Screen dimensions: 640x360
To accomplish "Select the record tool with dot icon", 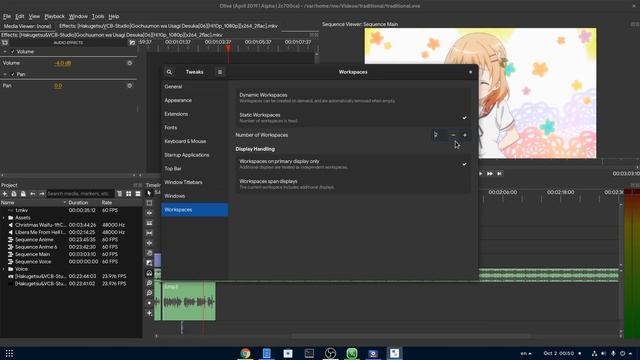I will tap(149, 303).
